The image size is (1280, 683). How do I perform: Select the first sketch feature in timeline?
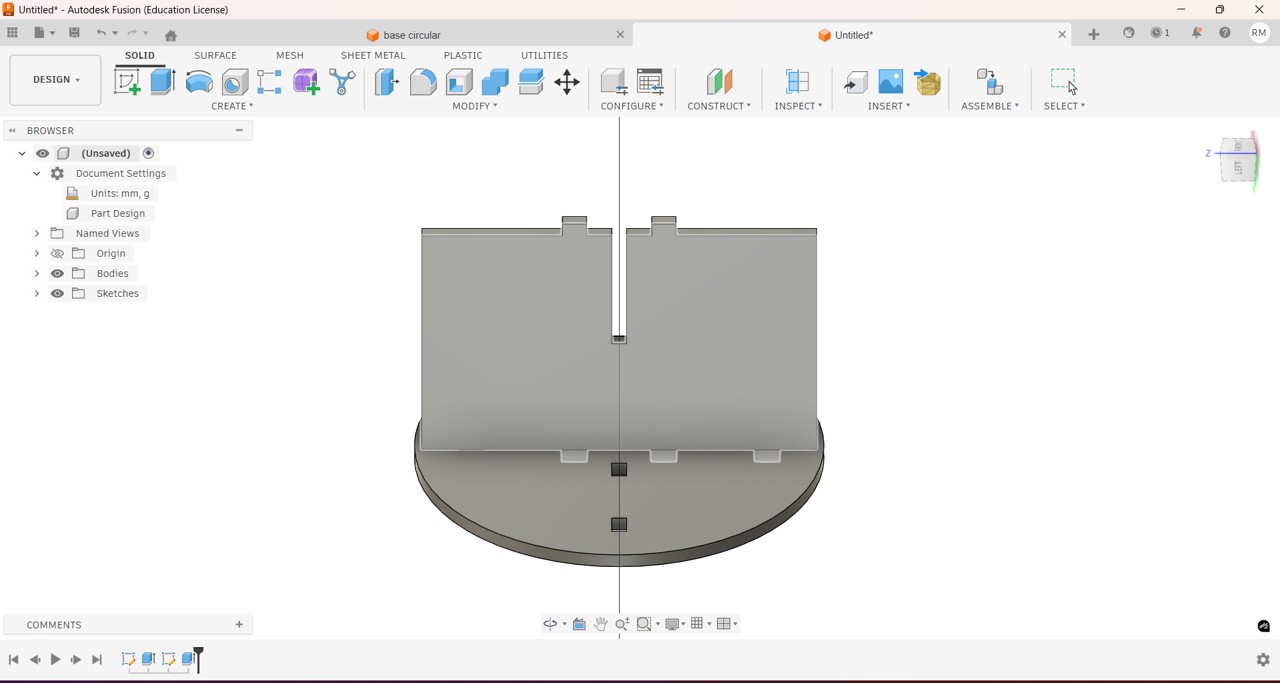[x=128, y=660]
